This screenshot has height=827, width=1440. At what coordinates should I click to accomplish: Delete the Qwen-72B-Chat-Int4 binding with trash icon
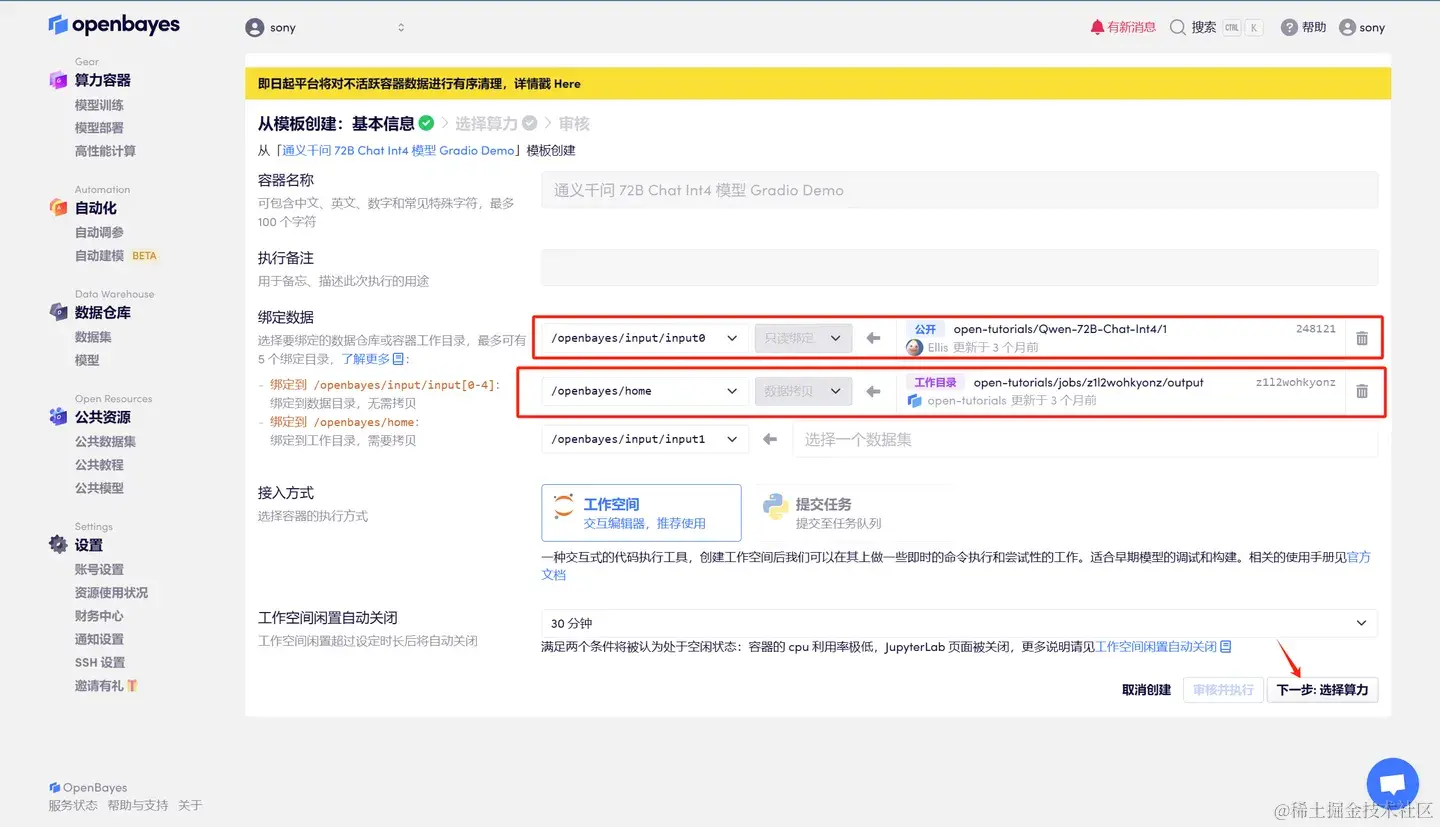tap(1362, 339)
